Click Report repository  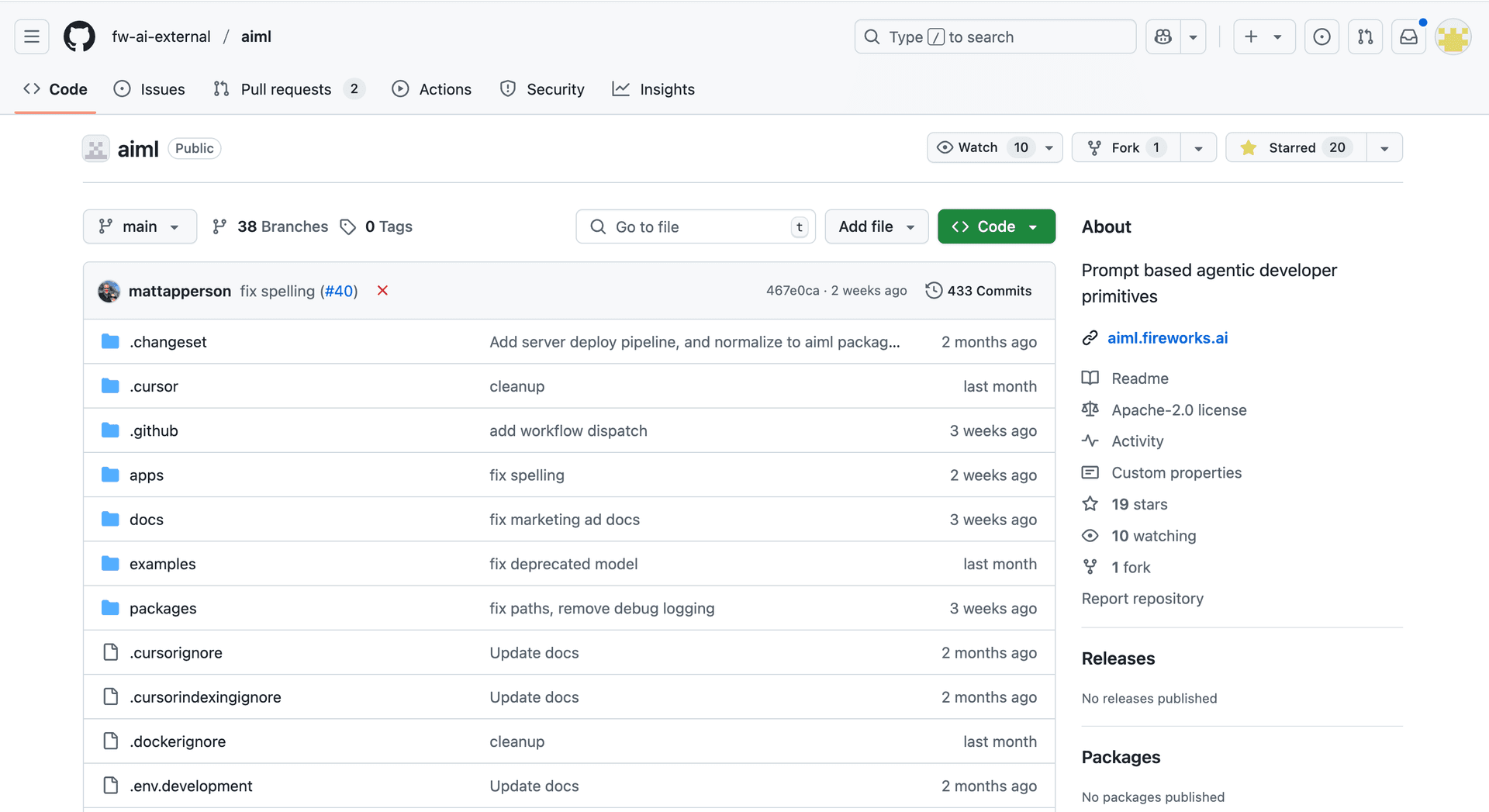[1142, 599]
